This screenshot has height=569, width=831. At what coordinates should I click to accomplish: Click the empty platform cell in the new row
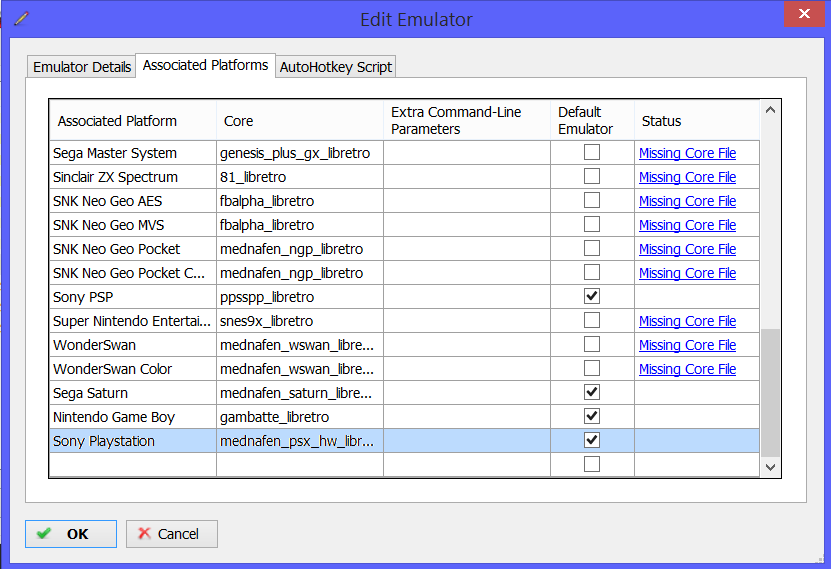click(133, 465)
